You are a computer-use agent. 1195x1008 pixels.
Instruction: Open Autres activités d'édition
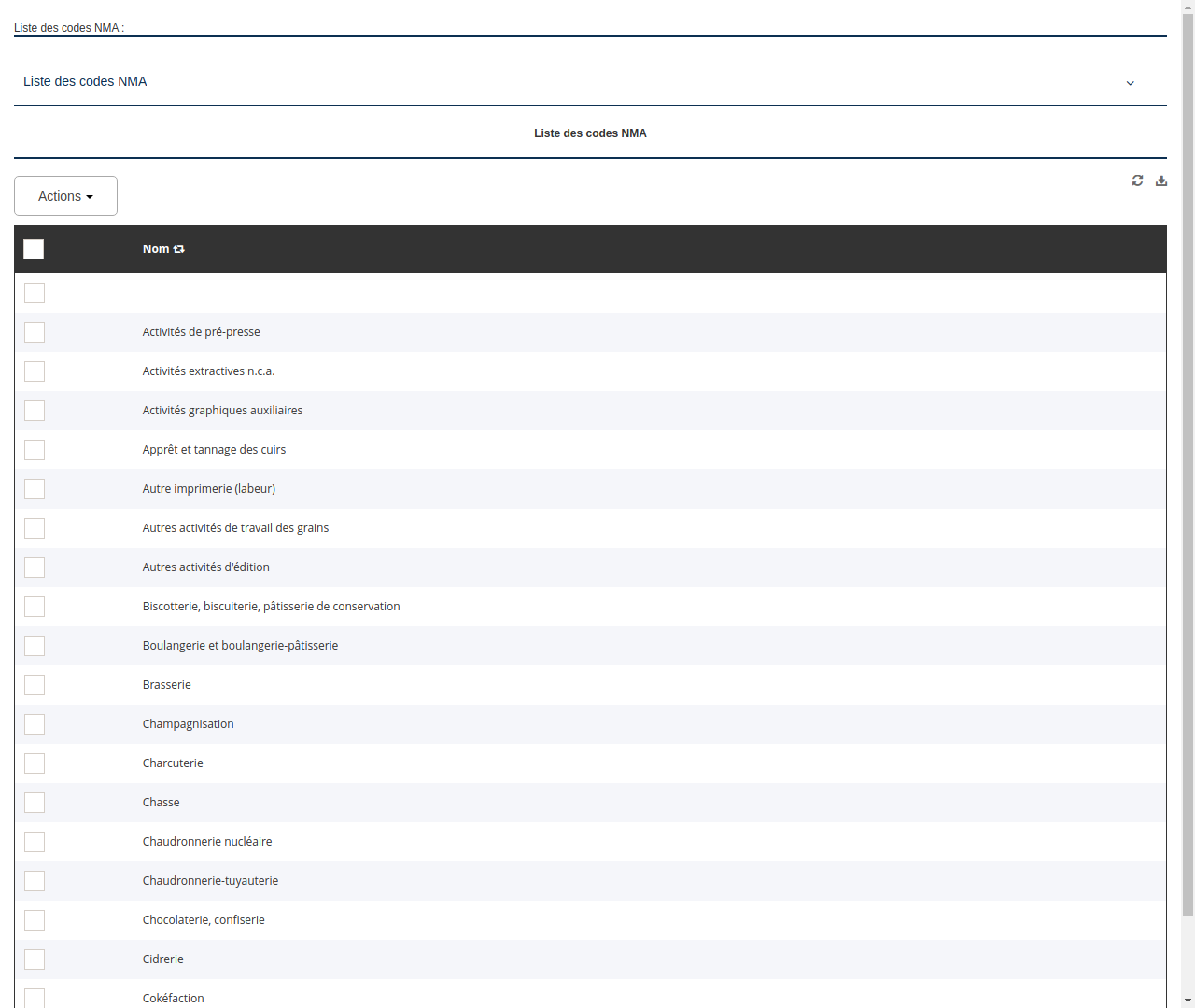(205, 567)
